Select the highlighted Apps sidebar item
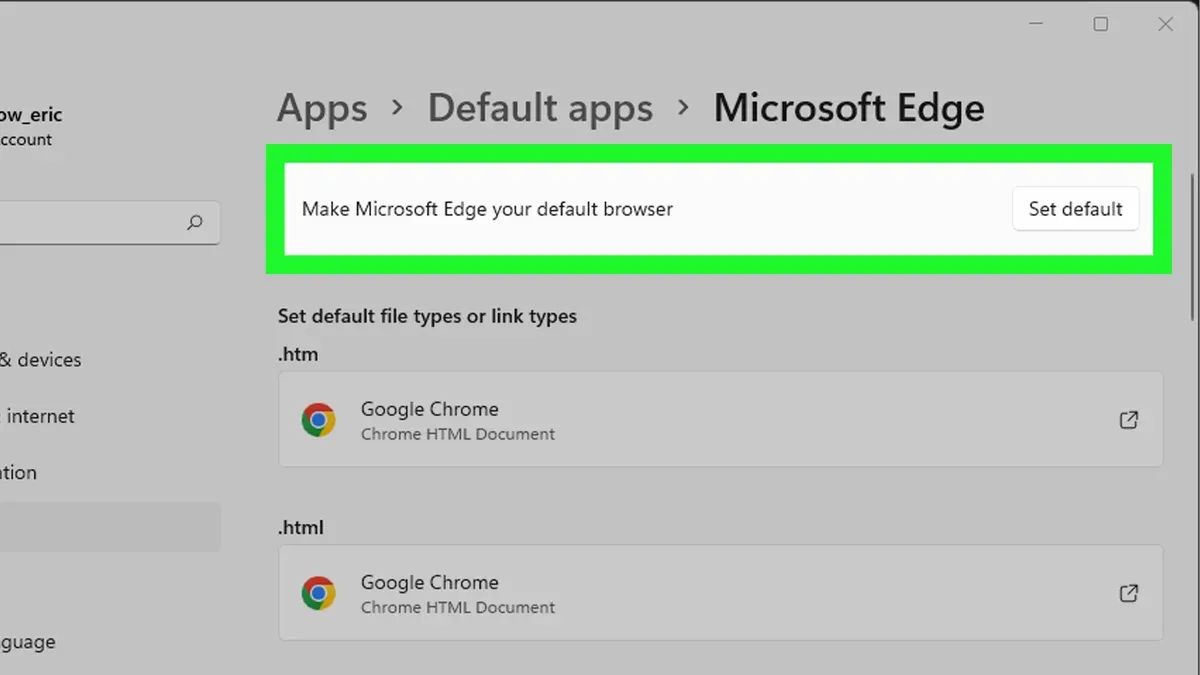The image size is (1200, 675). (x=110, y=527)
